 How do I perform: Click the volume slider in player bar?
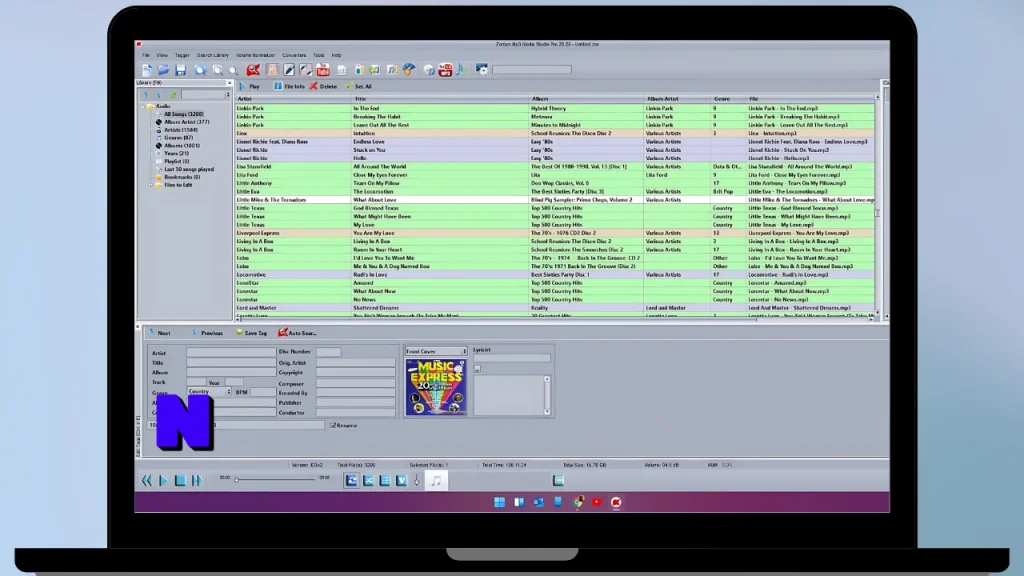click(x=417, y=481)
